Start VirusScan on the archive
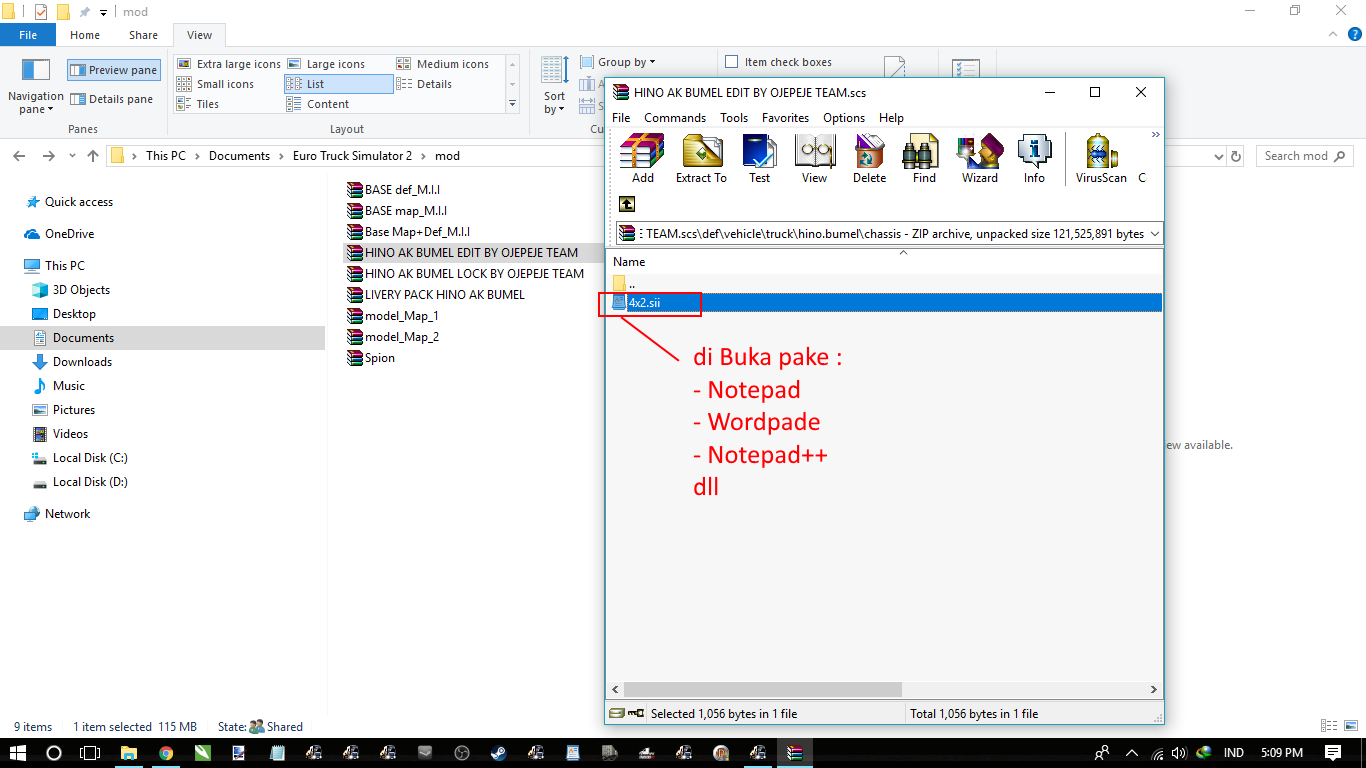Screen dimensions: 1366x768 tap(1101, 159)
